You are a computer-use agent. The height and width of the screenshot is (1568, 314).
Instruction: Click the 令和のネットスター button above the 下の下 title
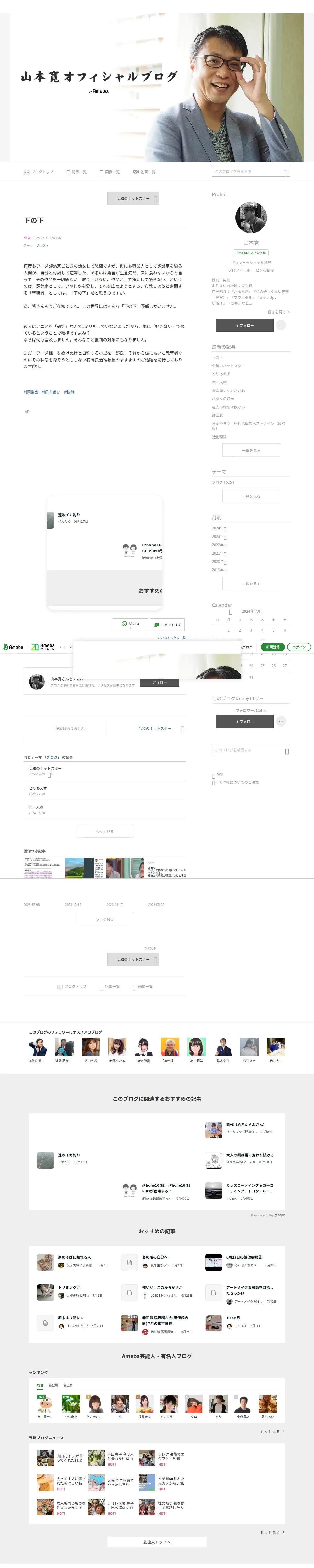click(x=133, y=198)
